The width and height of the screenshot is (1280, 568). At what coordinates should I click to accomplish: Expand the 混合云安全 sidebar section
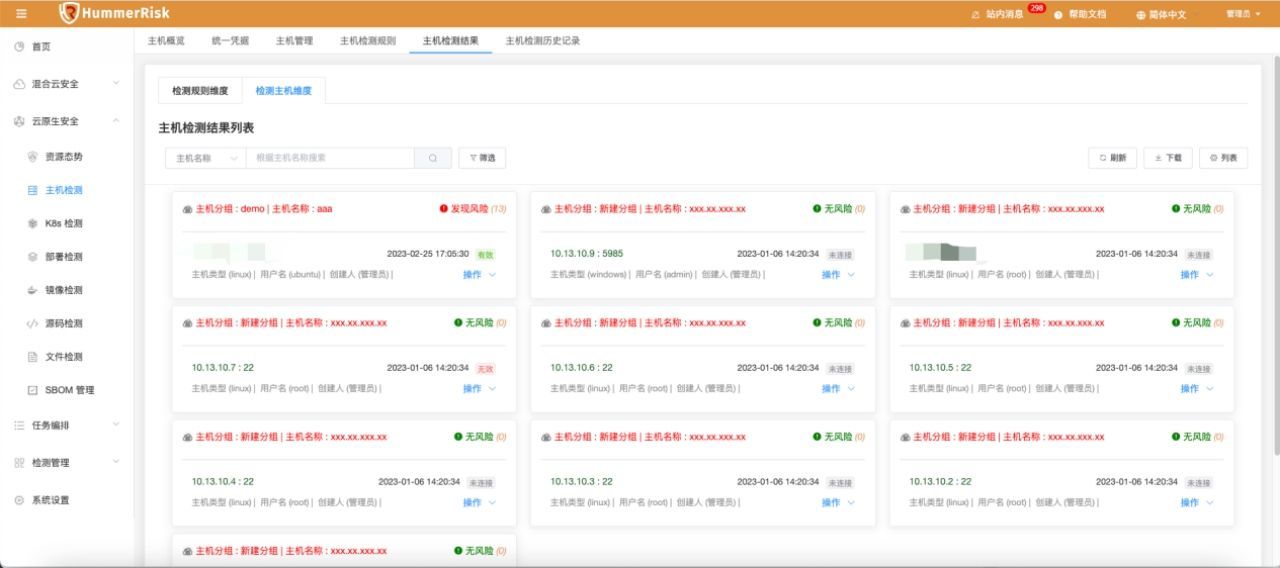[x=66, y=84]
